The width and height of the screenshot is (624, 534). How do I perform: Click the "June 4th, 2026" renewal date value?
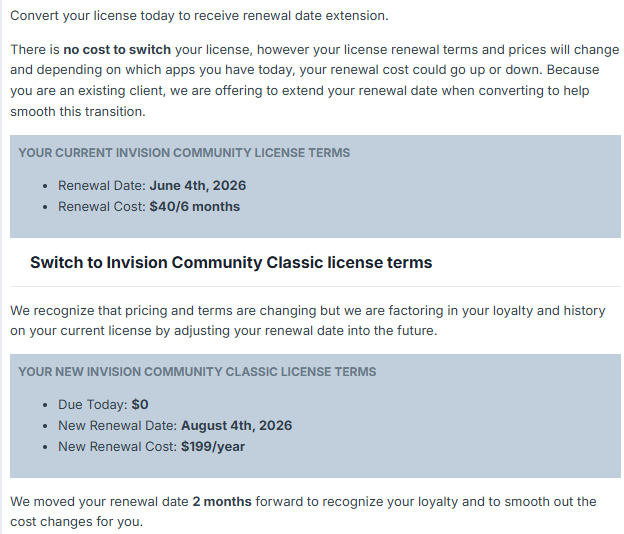pos(198,186)
